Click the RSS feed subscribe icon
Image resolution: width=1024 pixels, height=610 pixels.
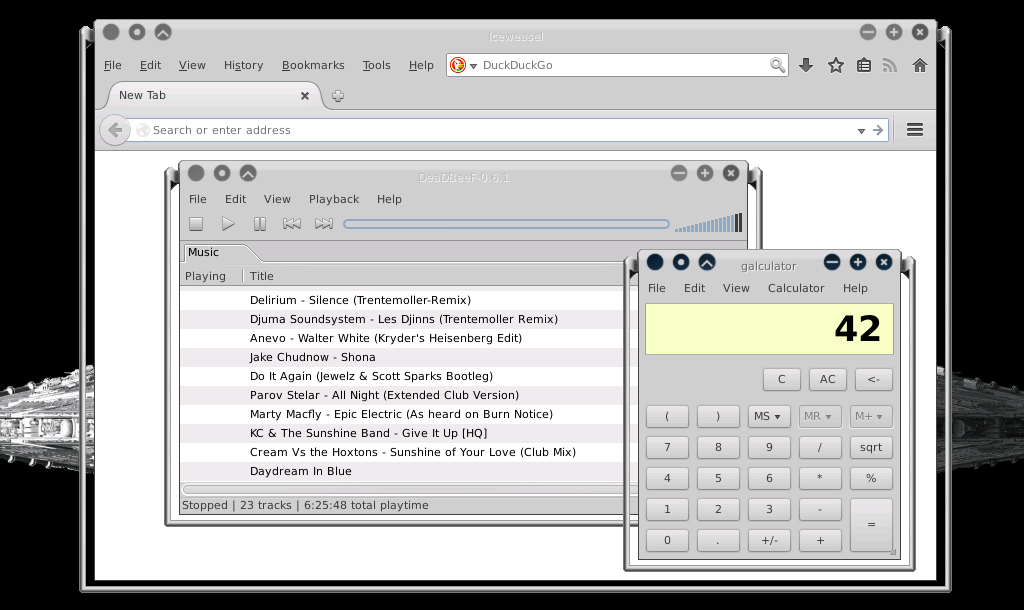tap(889, 65)
